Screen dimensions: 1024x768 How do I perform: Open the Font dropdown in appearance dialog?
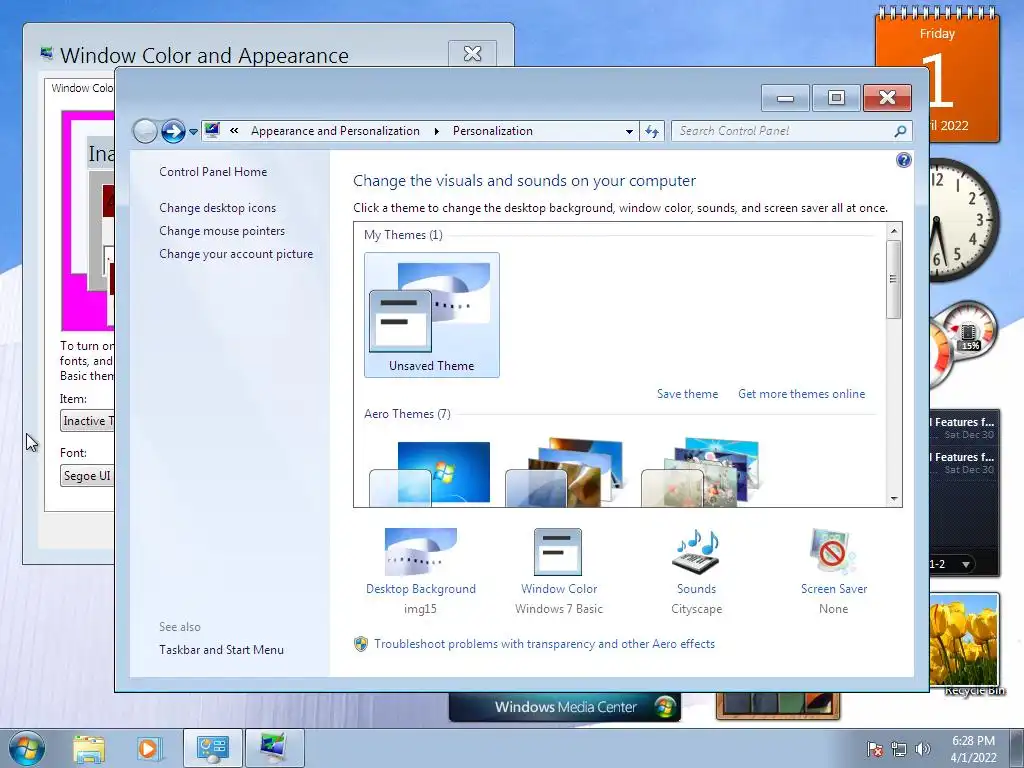tap(87, 476)
